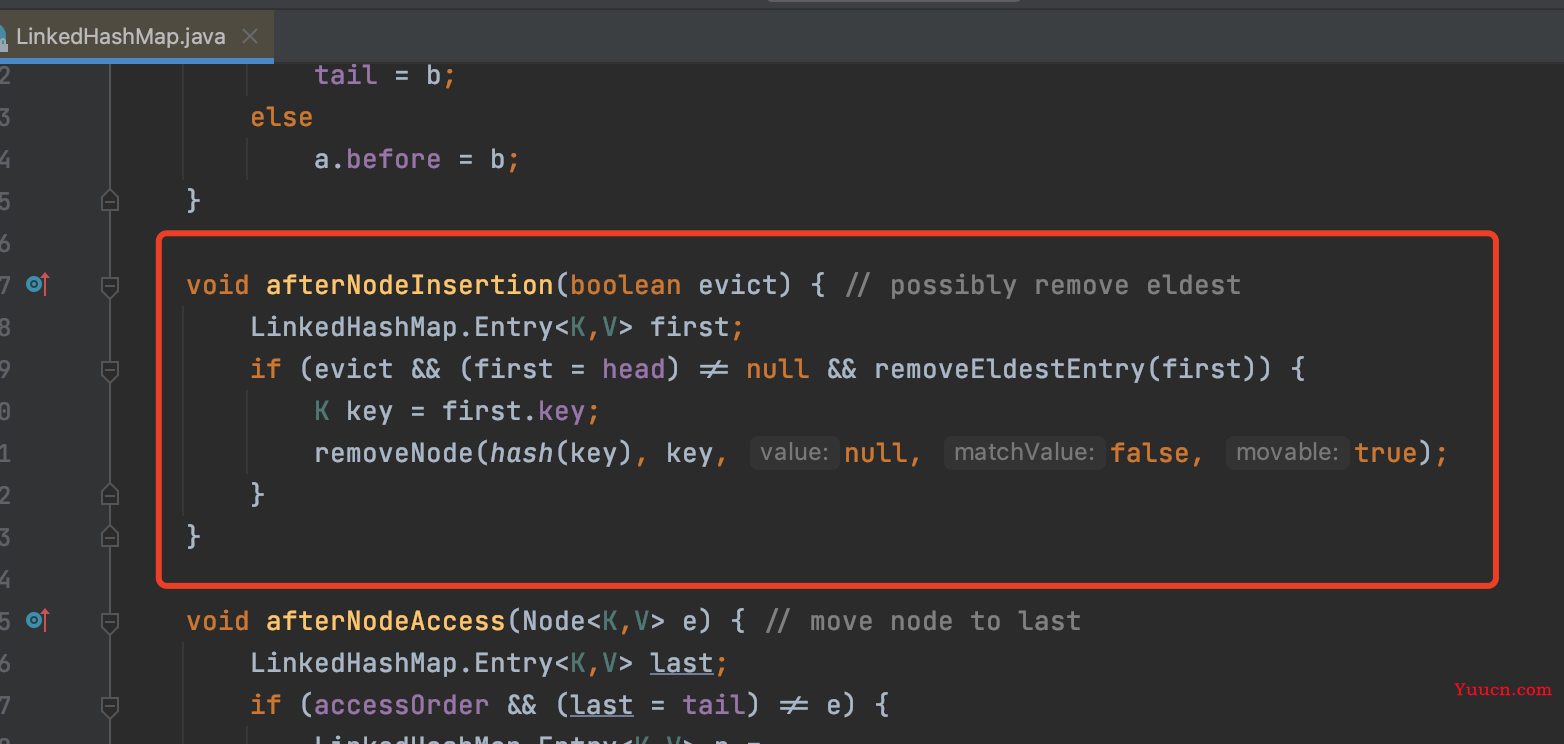1564x744 pixels.
Task: Collapse the afterNodeInsertion method using its fold marker
Action: pos(110,287)
